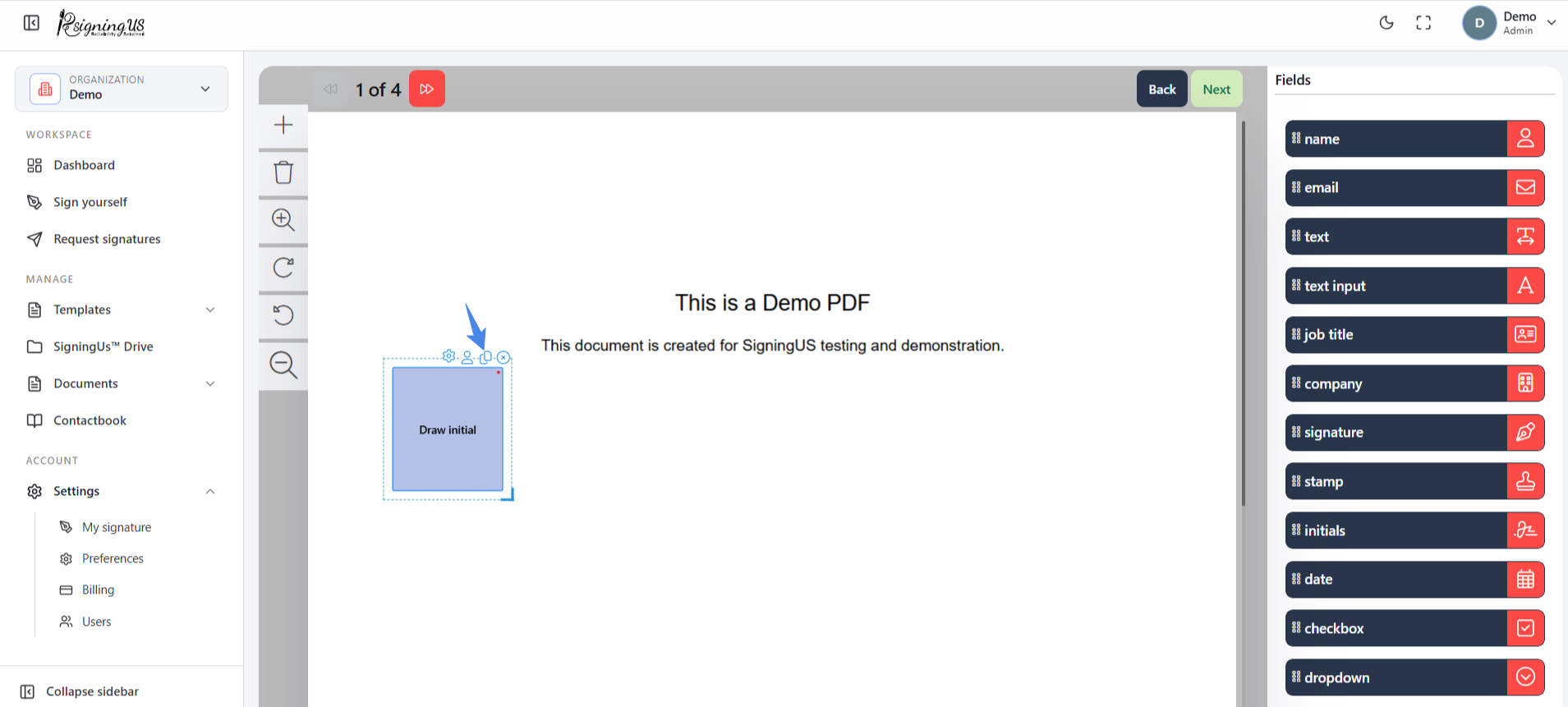Screen dimensions: 1568x707
Task: Click the signer person icon on widget
Action: click(x=467, y=357)
